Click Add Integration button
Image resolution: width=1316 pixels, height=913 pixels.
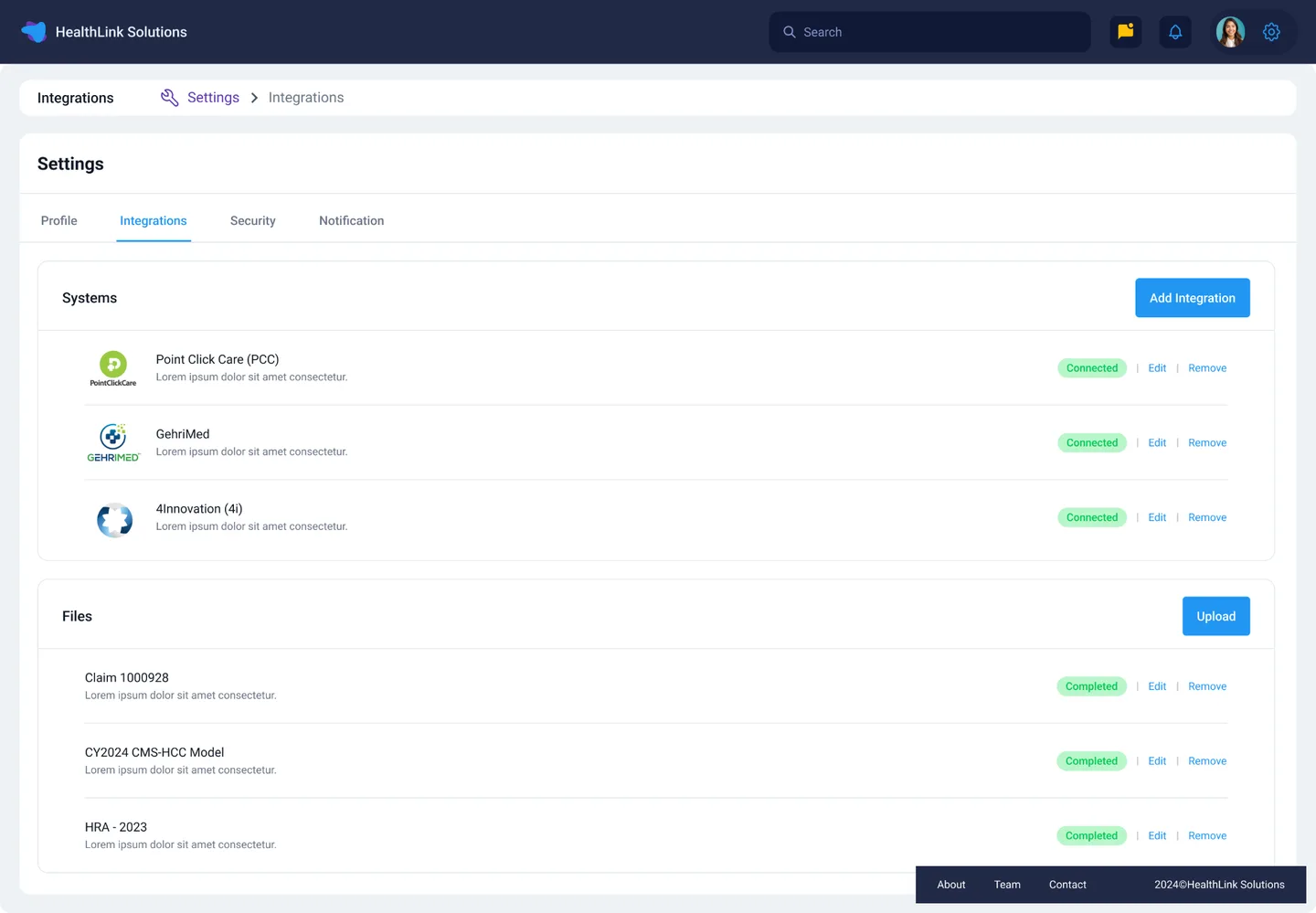[x=1192, y=297]
